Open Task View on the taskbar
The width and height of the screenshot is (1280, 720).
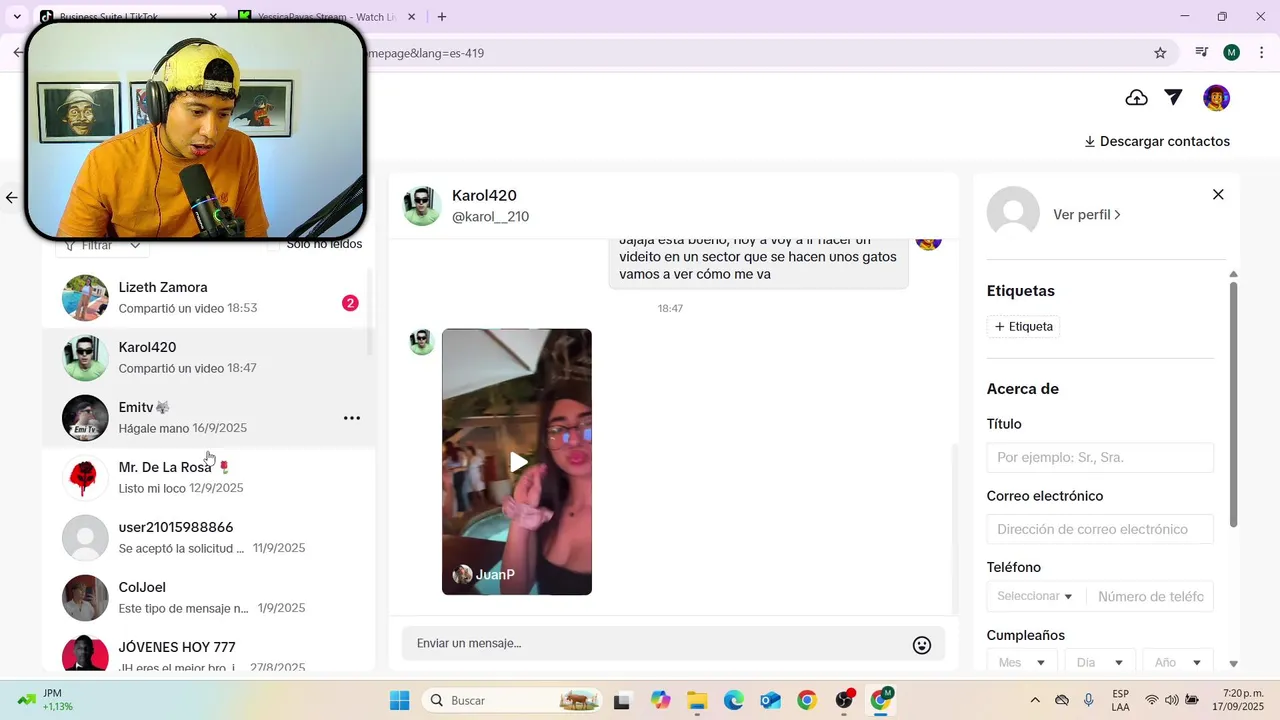point(622,700)
